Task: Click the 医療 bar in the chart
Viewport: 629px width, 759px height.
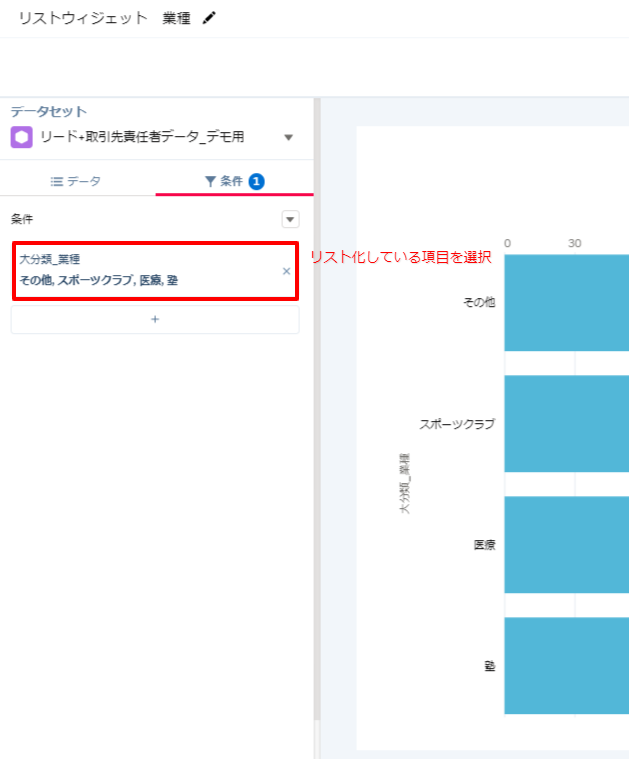Action: coord(566,544)
